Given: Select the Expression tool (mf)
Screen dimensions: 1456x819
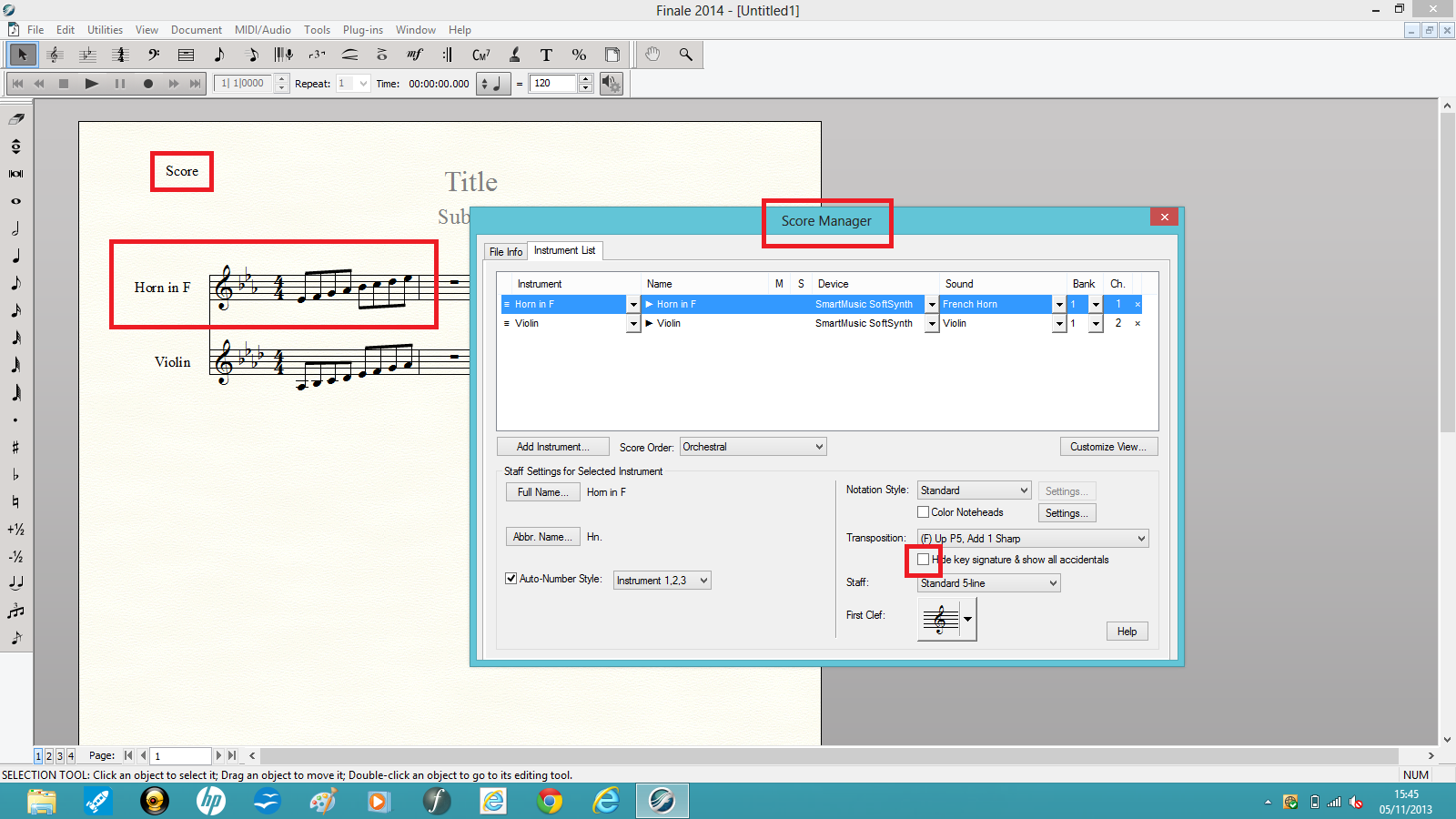Looking at the screenshot, I should 415,55.
